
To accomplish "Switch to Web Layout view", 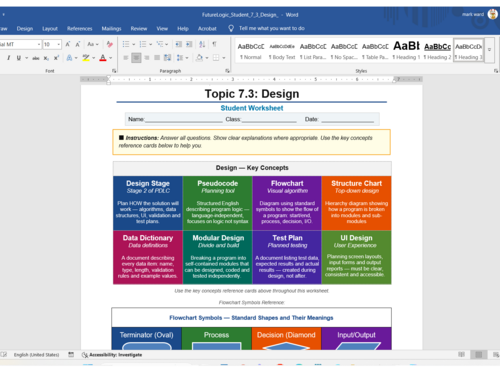I will [496, 354].
